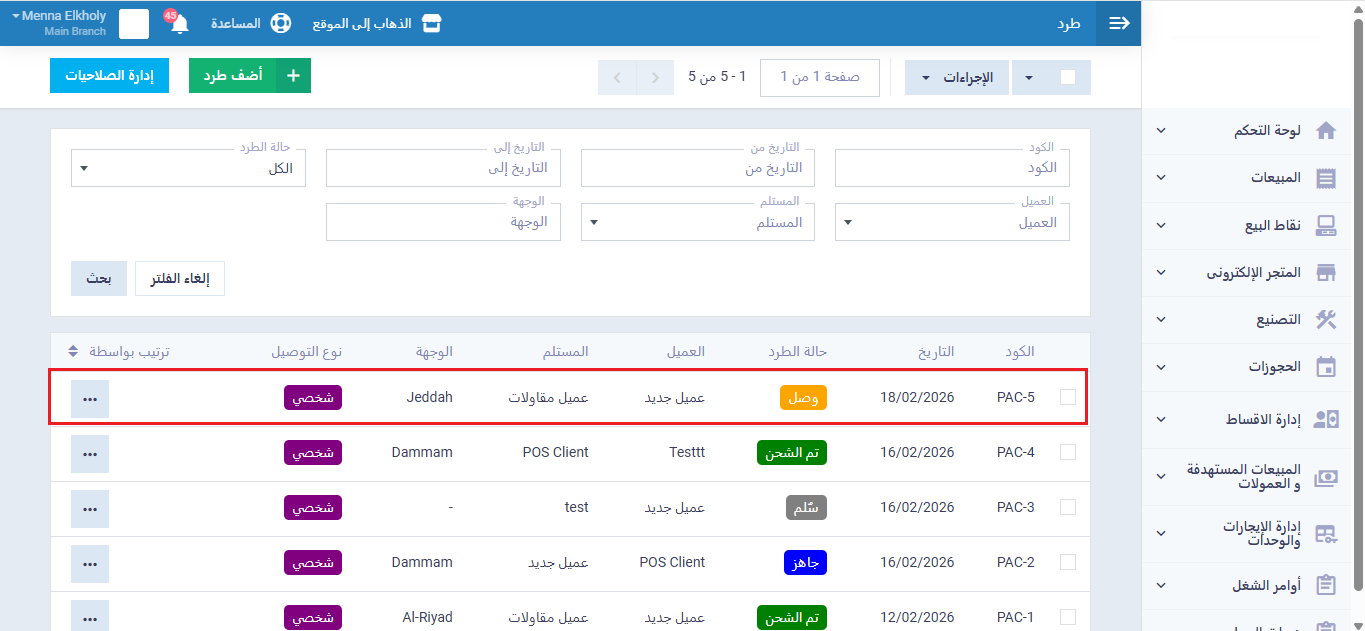Open the الإجراءات actions dropdown
This screenshot has width=1365, height=631.
(x=956, y=77)
